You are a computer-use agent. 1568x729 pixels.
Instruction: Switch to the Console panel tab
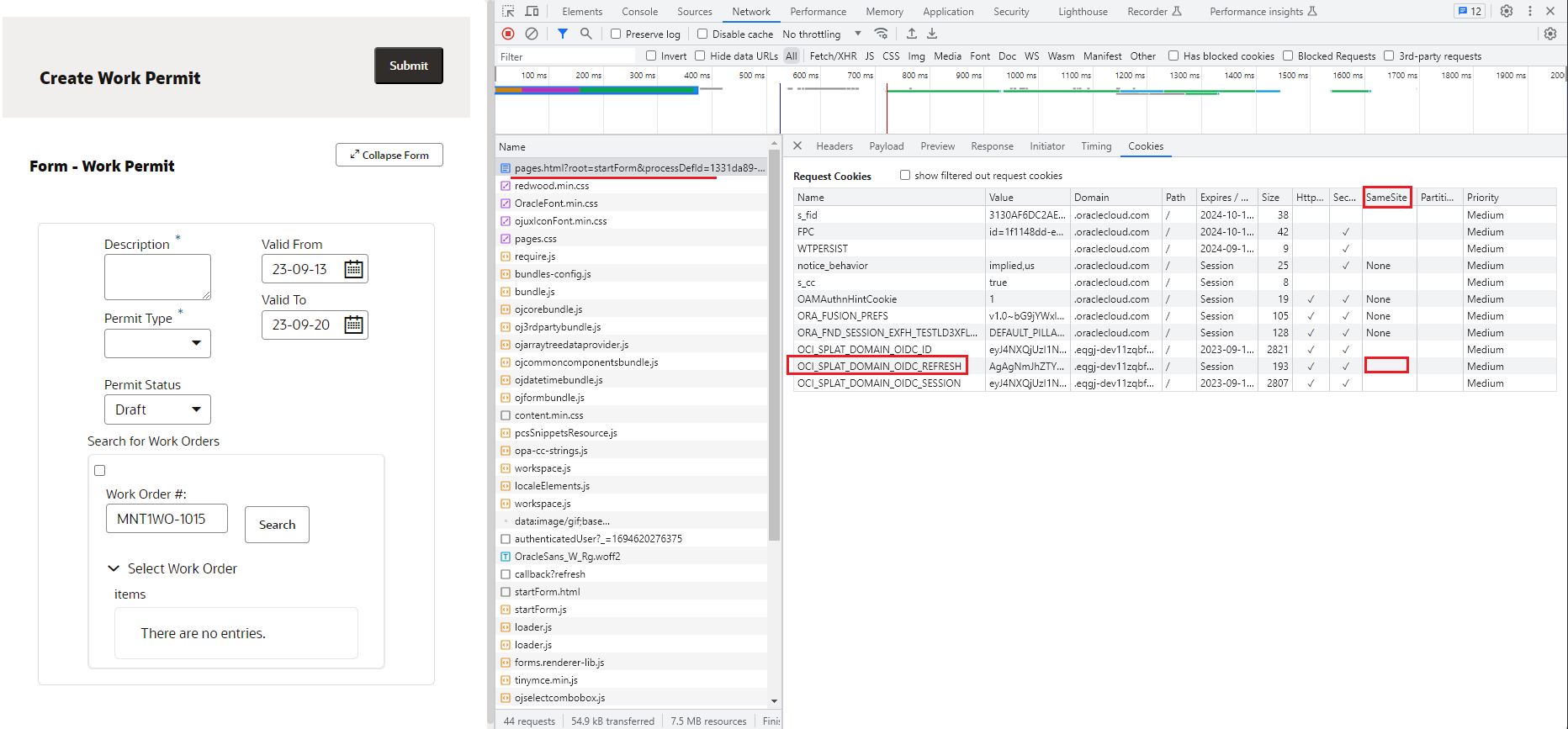coord(639,12)
